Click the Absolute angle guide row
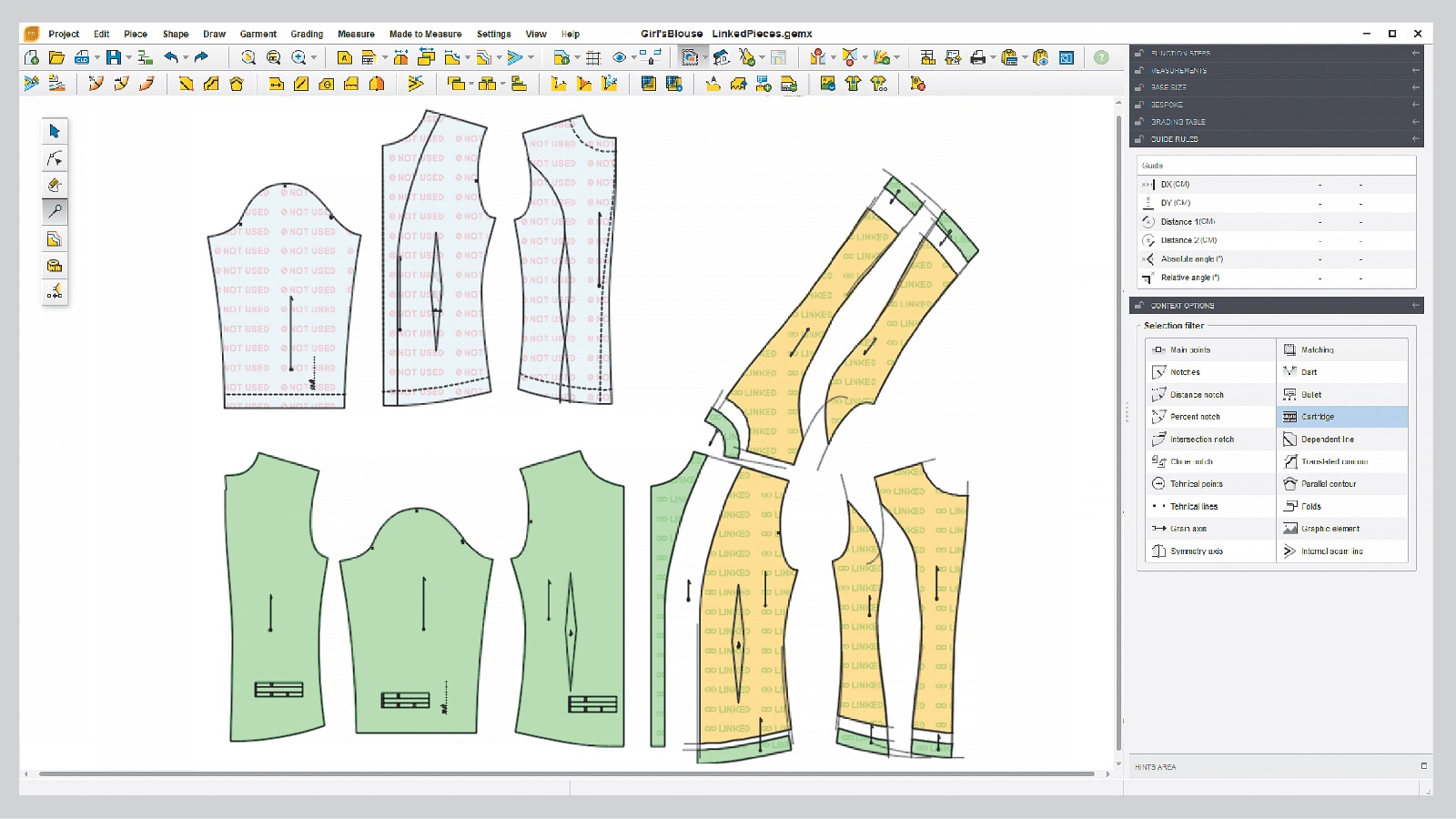Viewport: 1456px width, 819px height. 1277,259
